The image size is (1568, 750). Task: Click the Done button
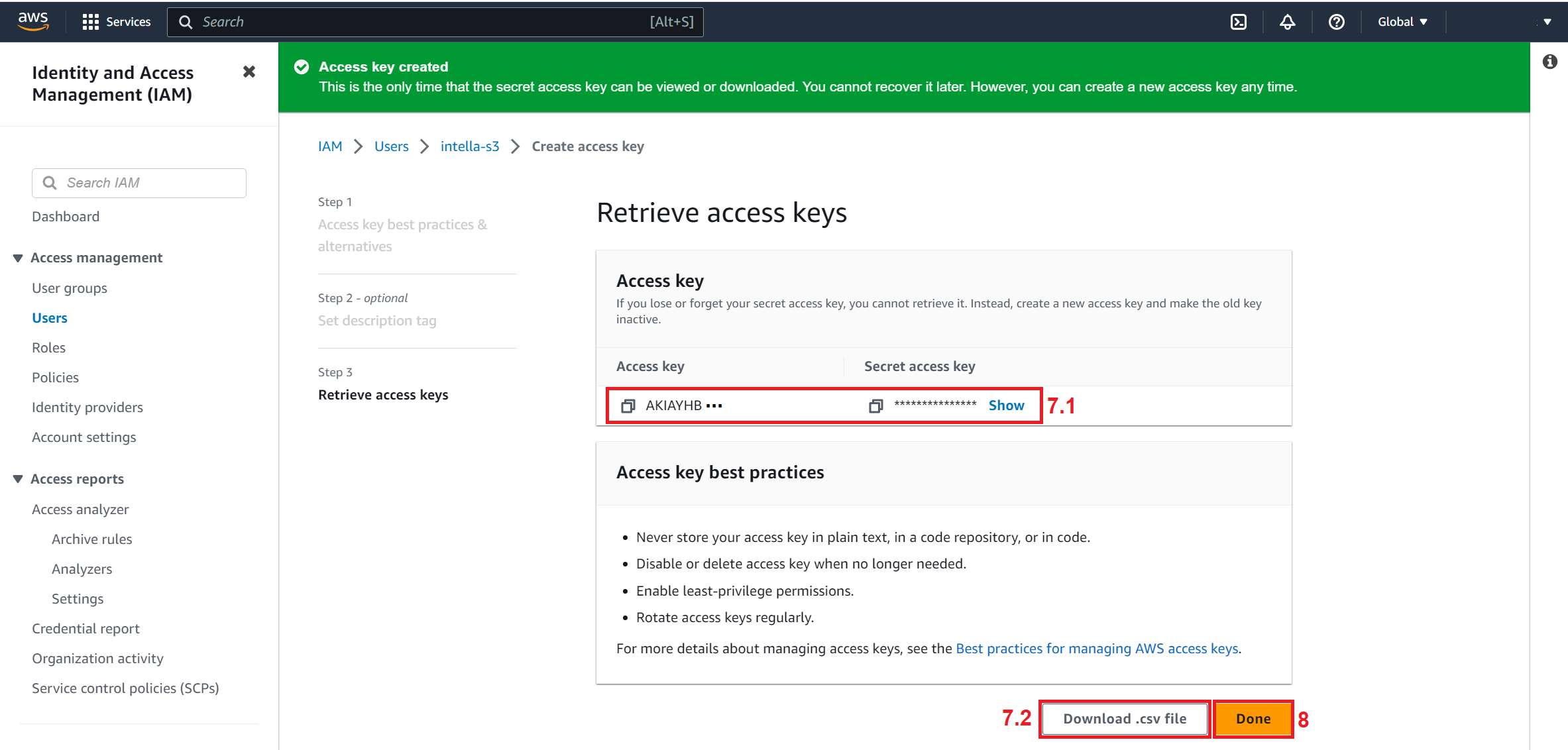[x=1253, y=719]
